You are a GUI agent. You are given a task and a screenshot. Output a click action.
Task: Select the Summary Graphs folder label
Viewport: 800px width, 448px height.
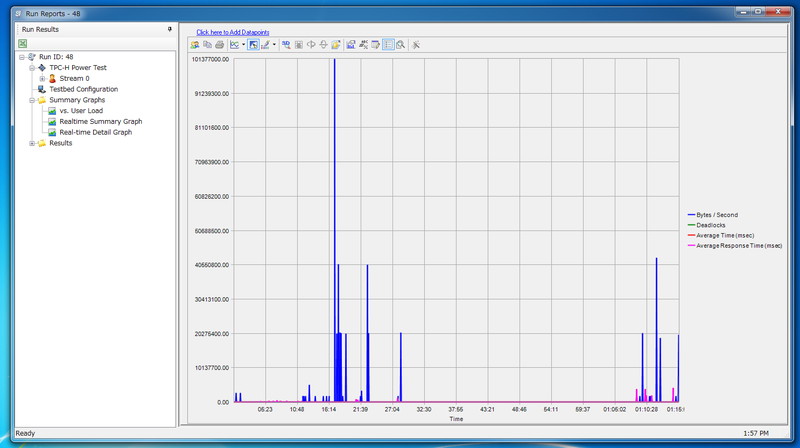[x=77, y=99]
